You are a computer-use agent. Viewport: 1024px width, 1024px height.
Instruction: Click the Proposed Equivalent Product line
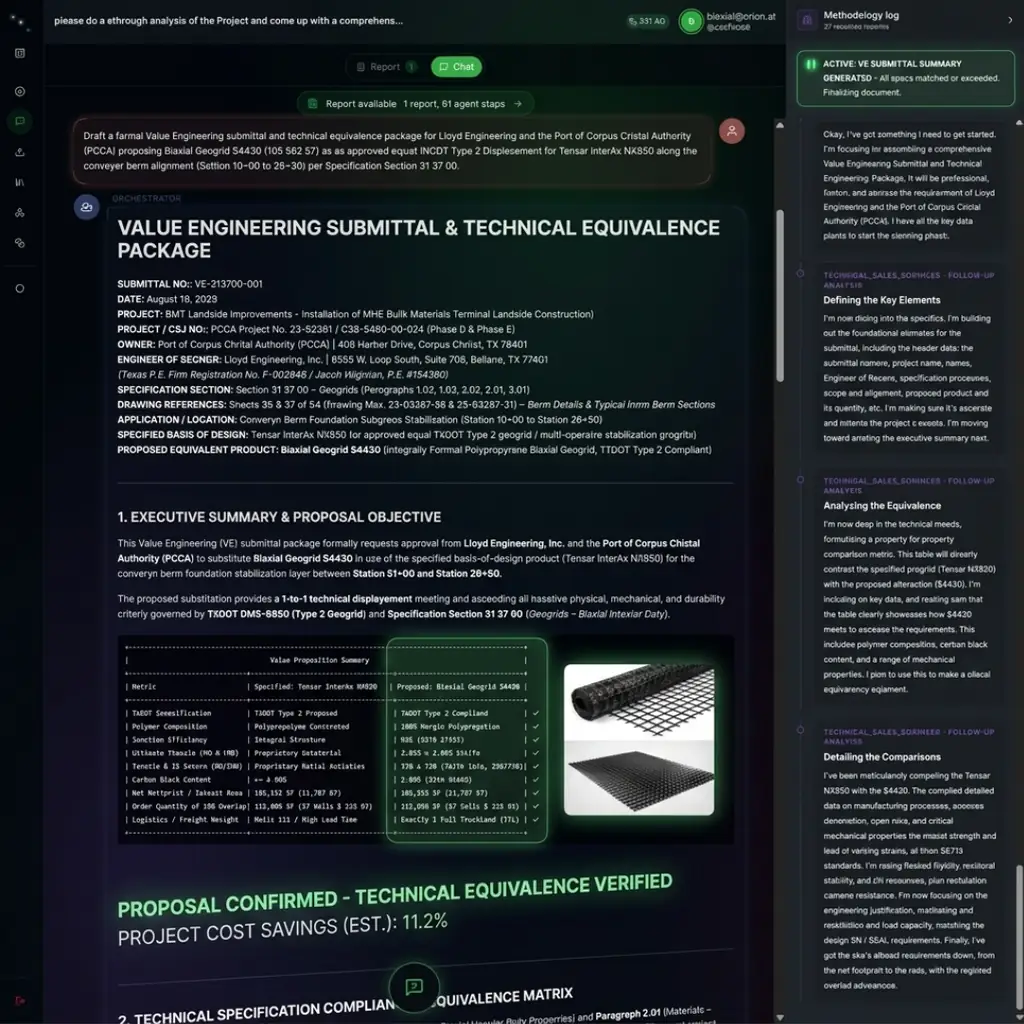(x=415, y=450)
